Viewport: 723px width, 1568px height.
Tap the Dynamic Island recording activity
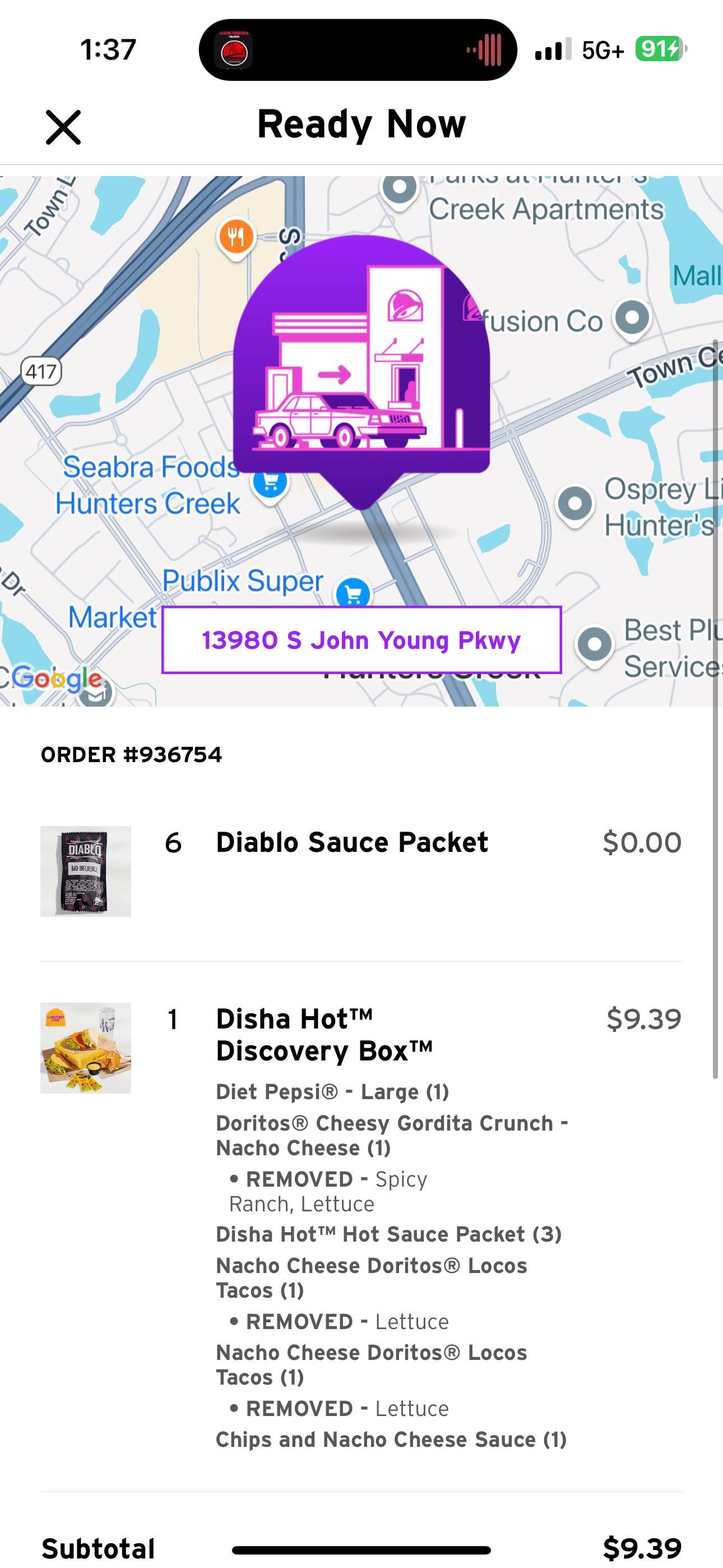pyautogui.click(x=358, y=50)
